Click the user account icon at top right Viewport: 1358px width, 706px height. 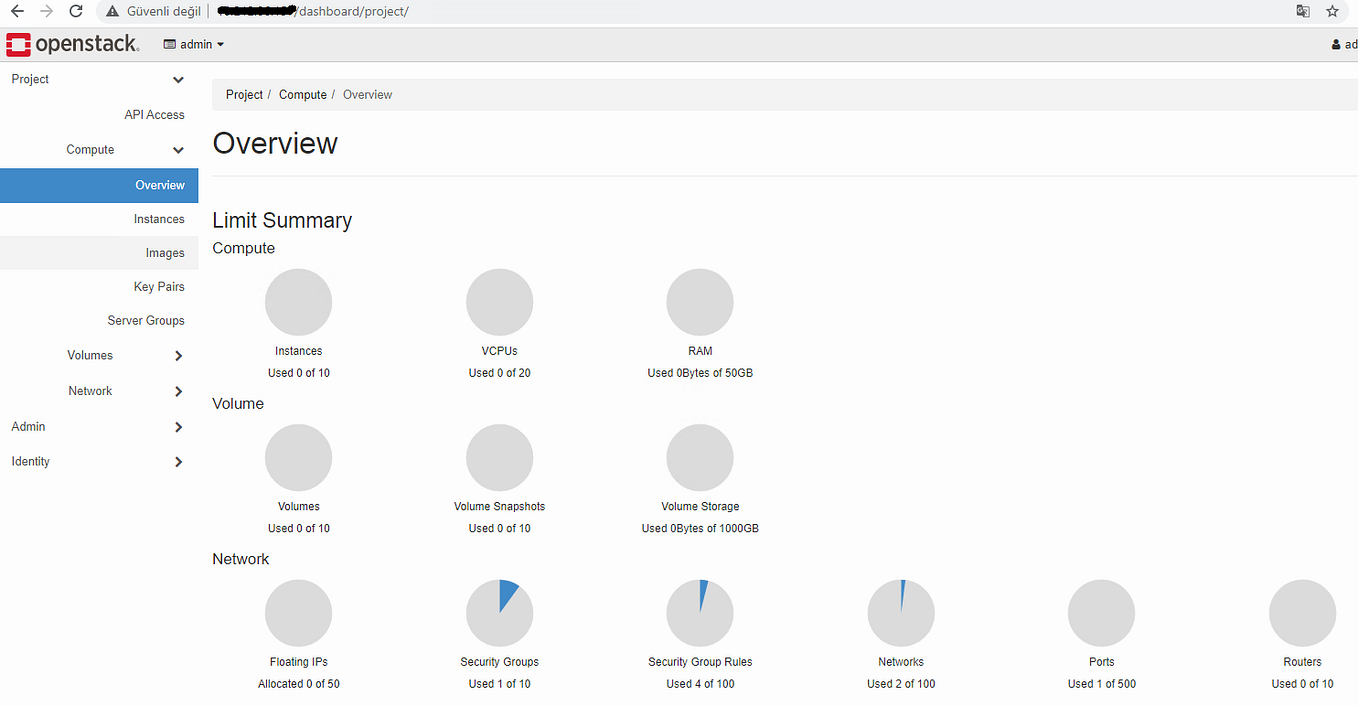pos(1336,45)
